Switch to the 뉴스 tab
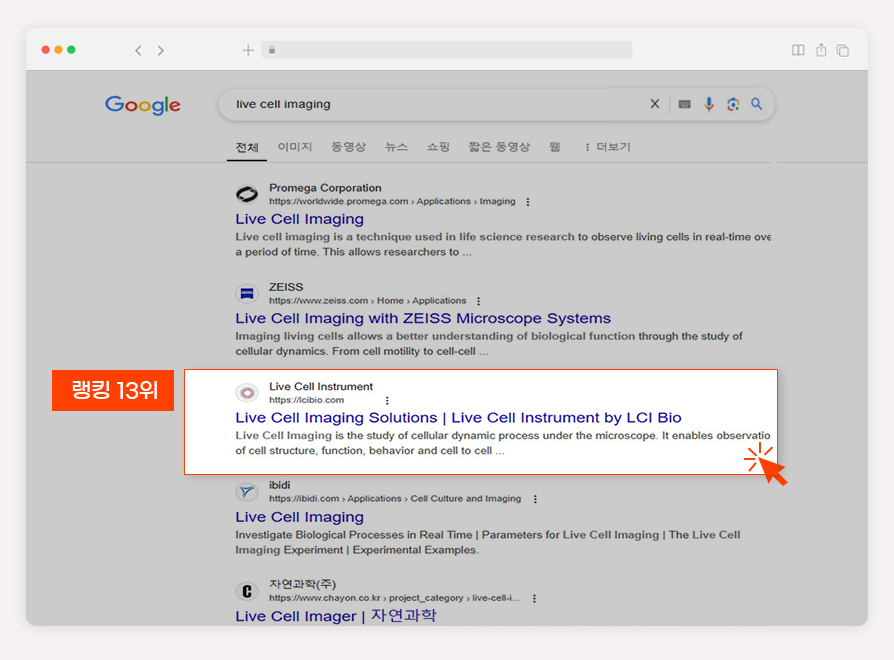The width and height of the screenshot is (894, 660). point(396,147)
